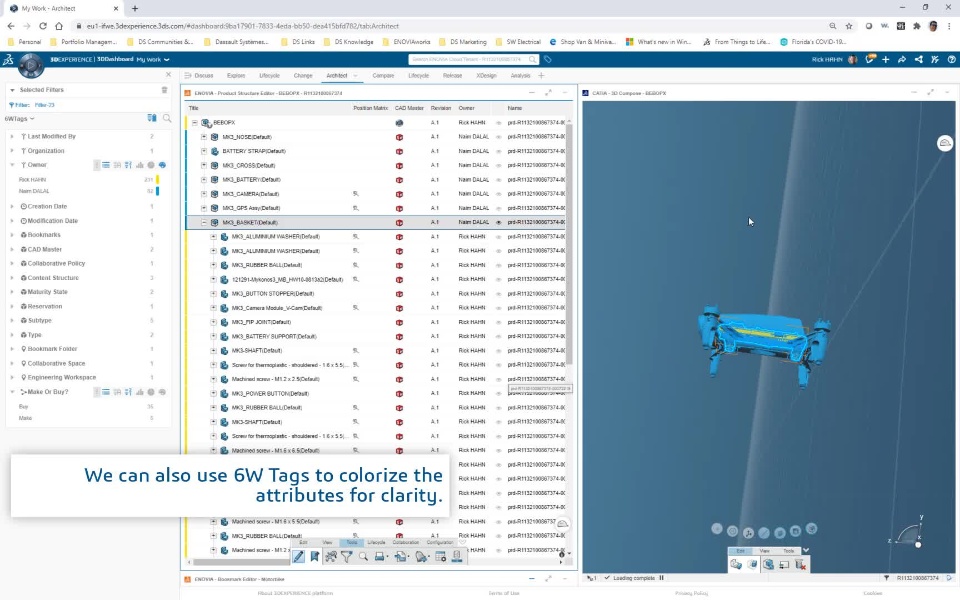The width and height of the screenshot is (960, 600).
Task: Click the remove-with-red-X icon in the 3D Compose toolbar
Action: coord(800,564)
